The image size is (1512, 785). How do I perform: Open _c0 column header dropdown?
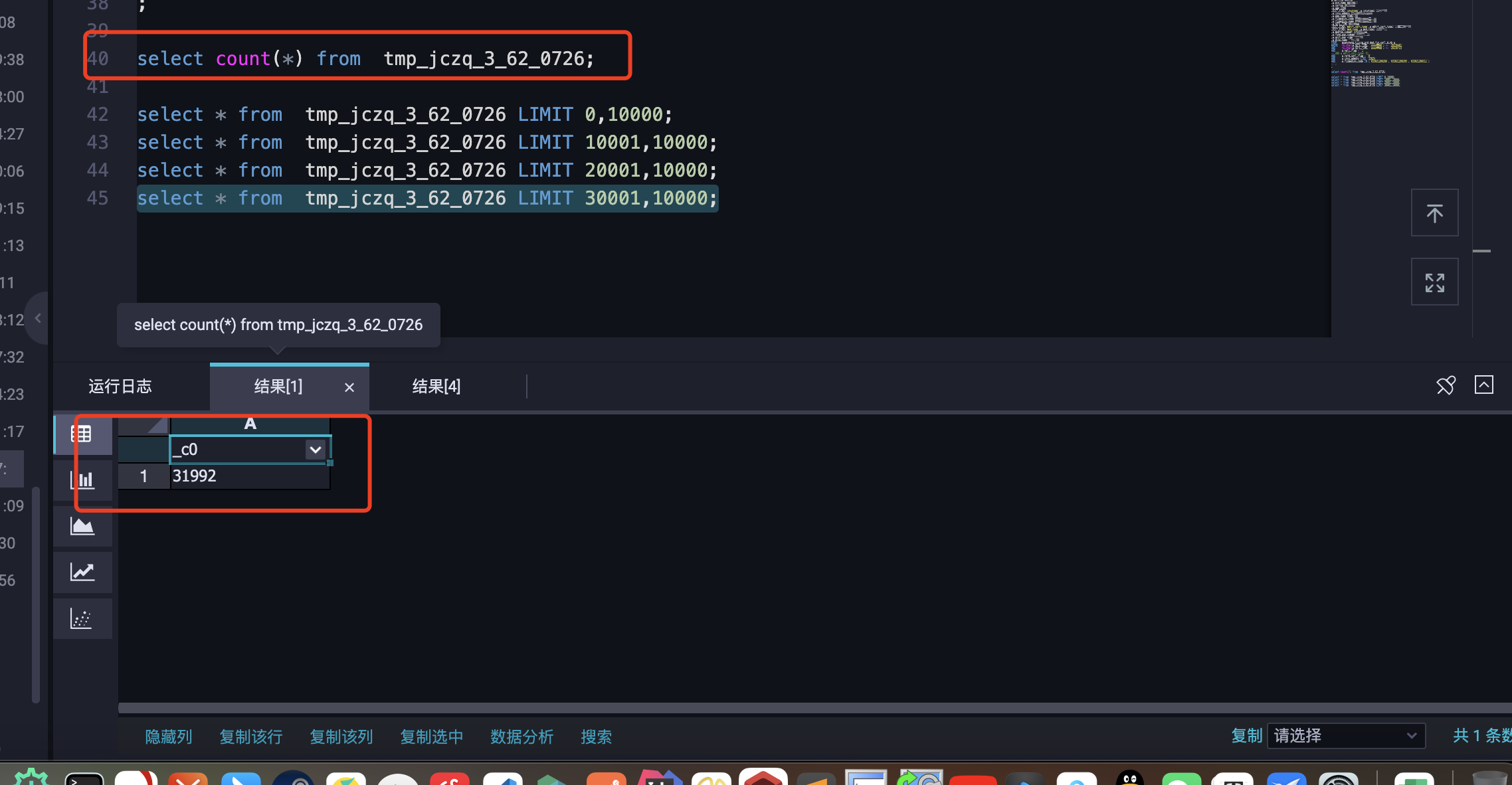[x=316, y=450]
